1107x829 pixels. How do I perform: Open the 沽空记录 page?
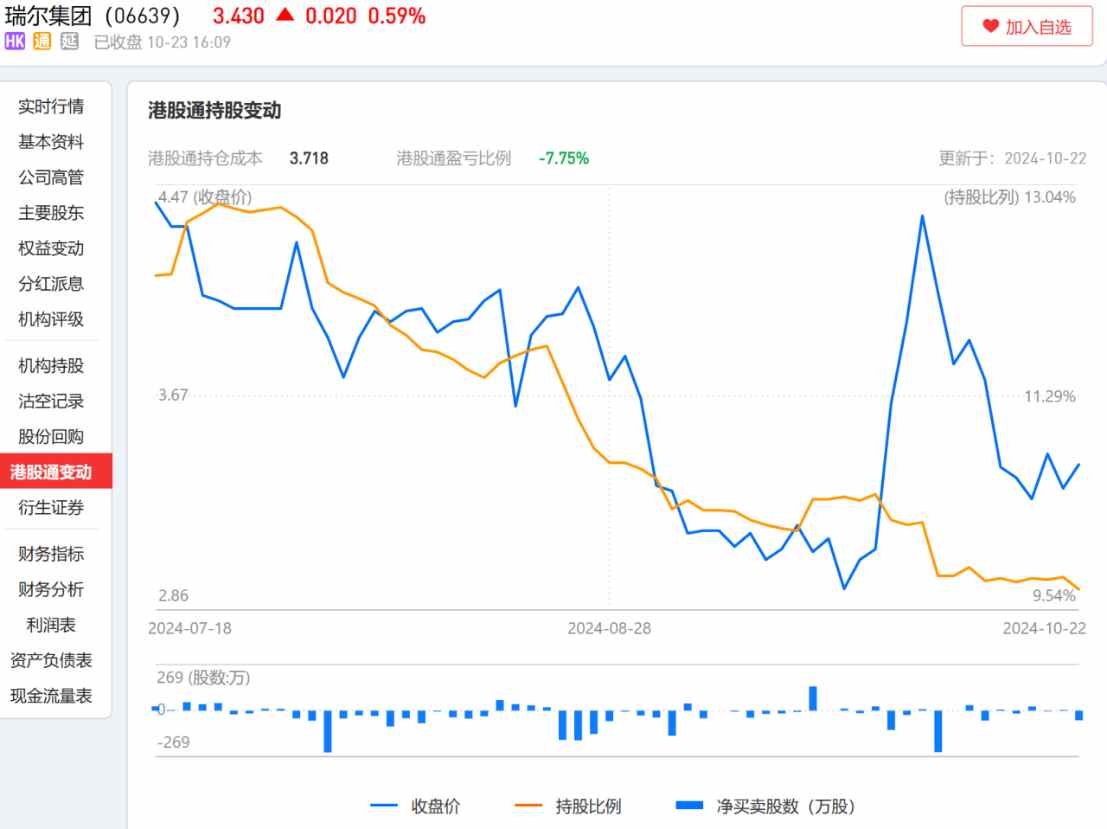(51, 401)
